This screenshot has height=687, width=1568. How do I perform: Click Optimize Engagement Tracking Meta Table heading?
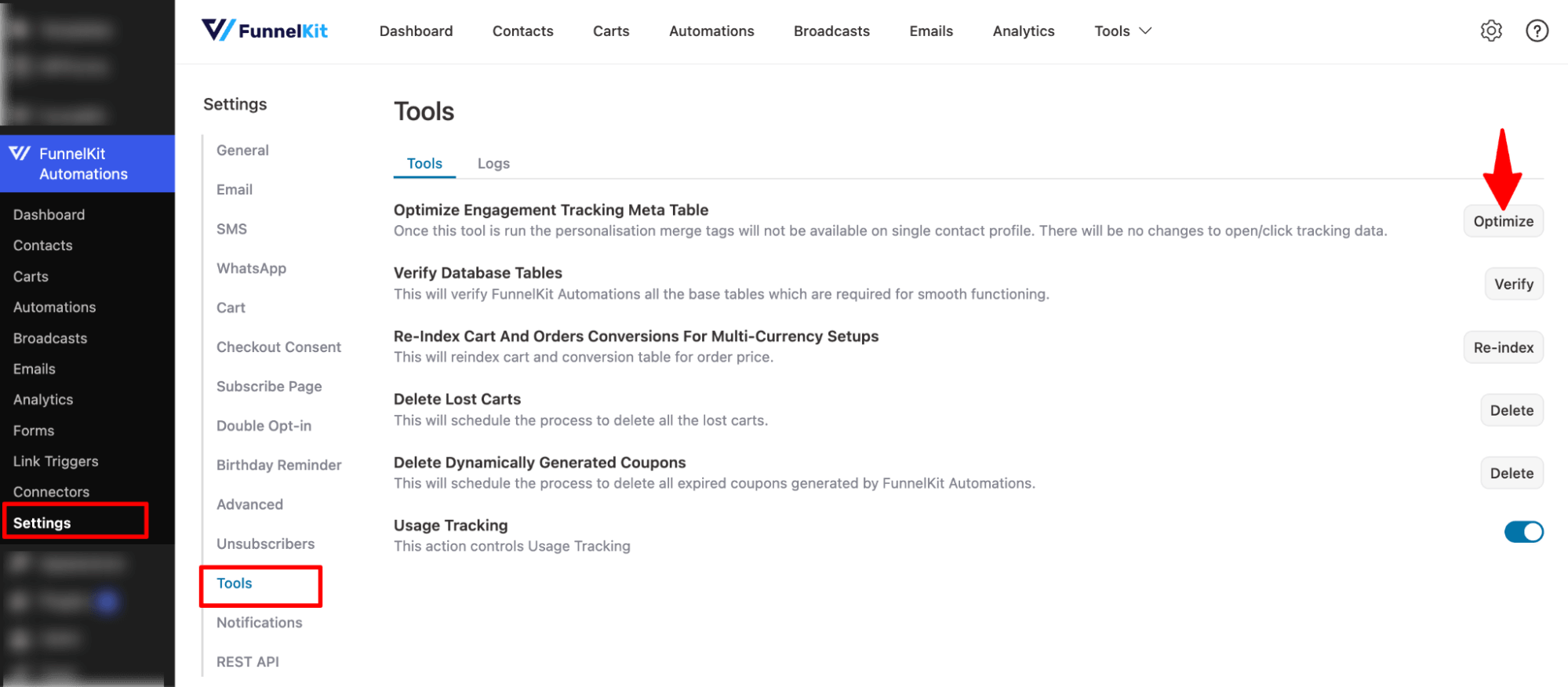tap(551, 209)
